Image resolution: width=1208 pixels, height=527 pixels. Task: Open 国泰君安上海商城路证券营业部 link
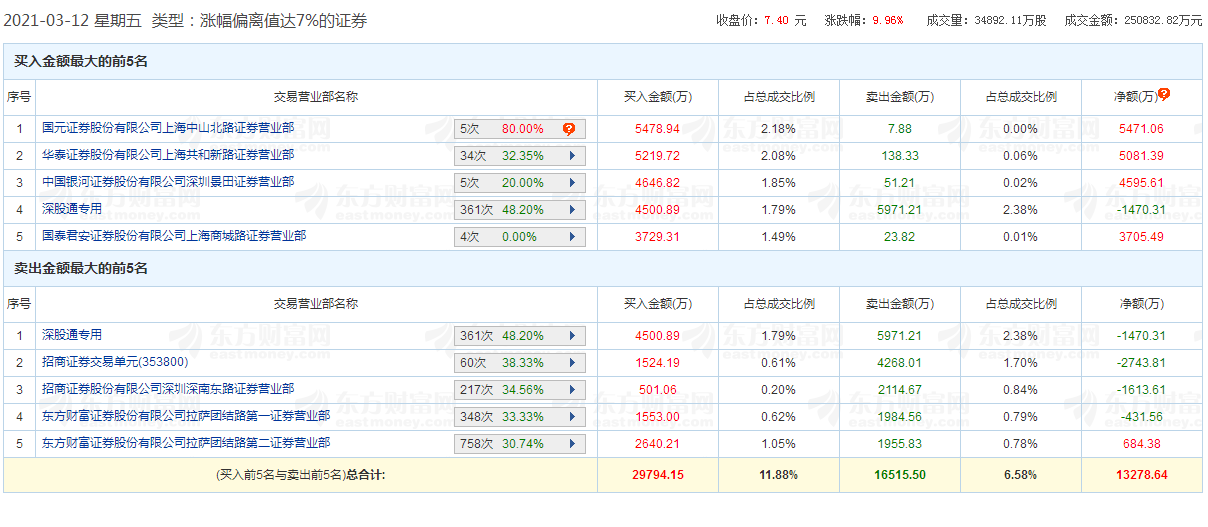click(174, 236)
